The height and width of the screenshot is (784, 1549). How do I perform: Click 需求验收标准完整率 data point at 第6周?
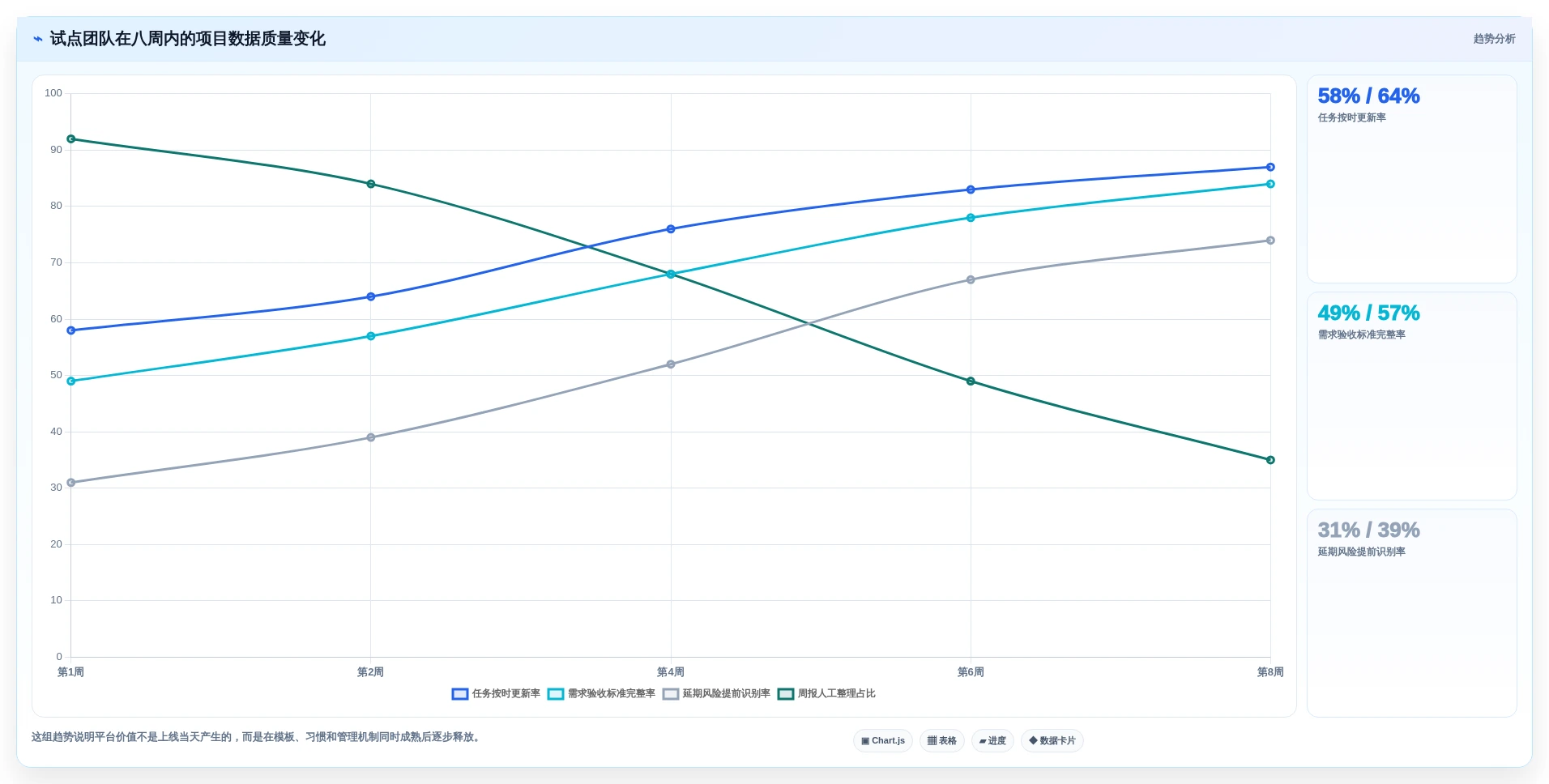point(971,218)
